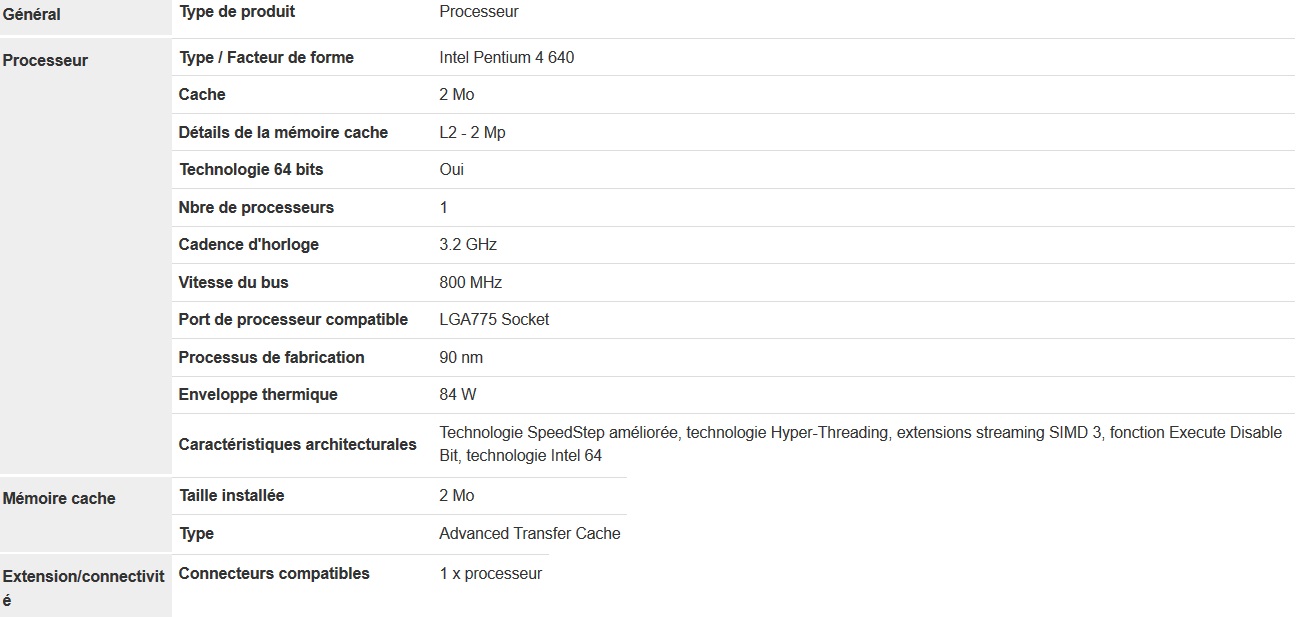Viewport: 1302px width, 617px height.
Task: Click the Général section header
Action: pyautogui.click(x=32, y=14)
